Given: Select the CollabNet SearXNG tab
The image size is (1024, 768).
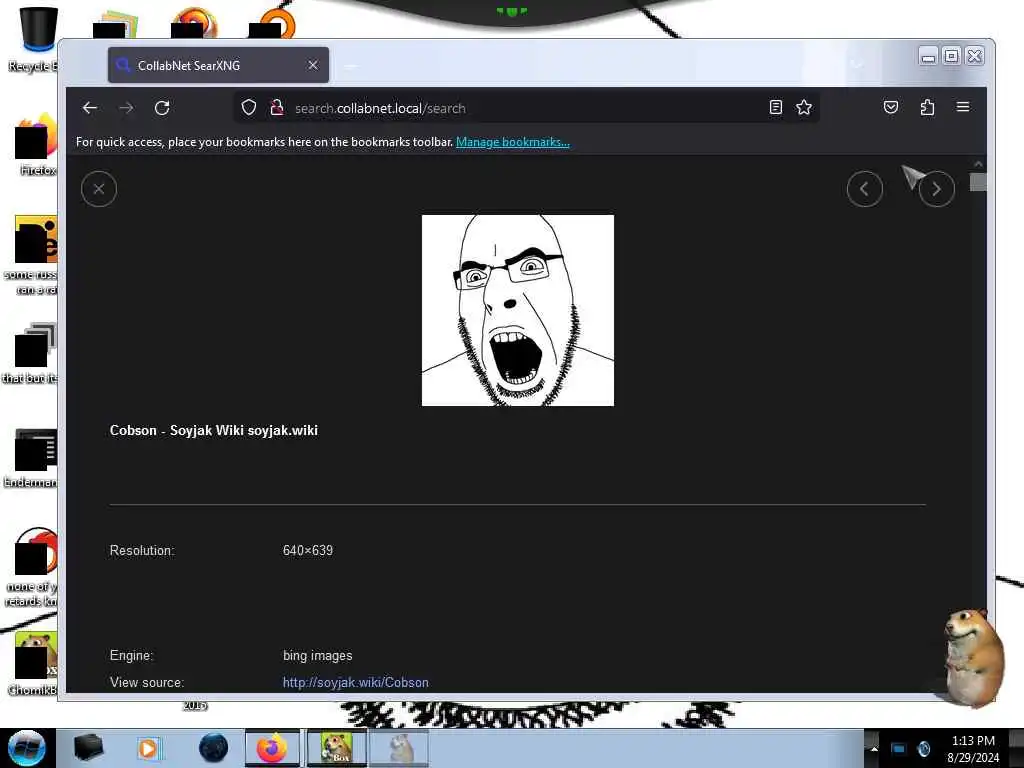Looking at the screenshot, I should coord(218,65).
